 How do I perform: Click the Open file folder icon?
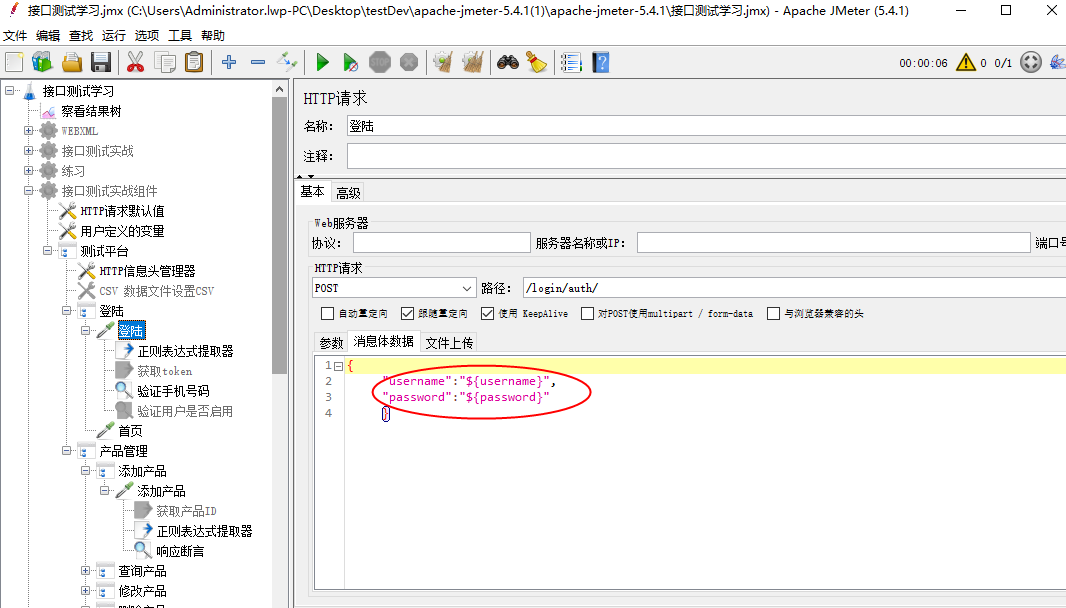(71, 63)
